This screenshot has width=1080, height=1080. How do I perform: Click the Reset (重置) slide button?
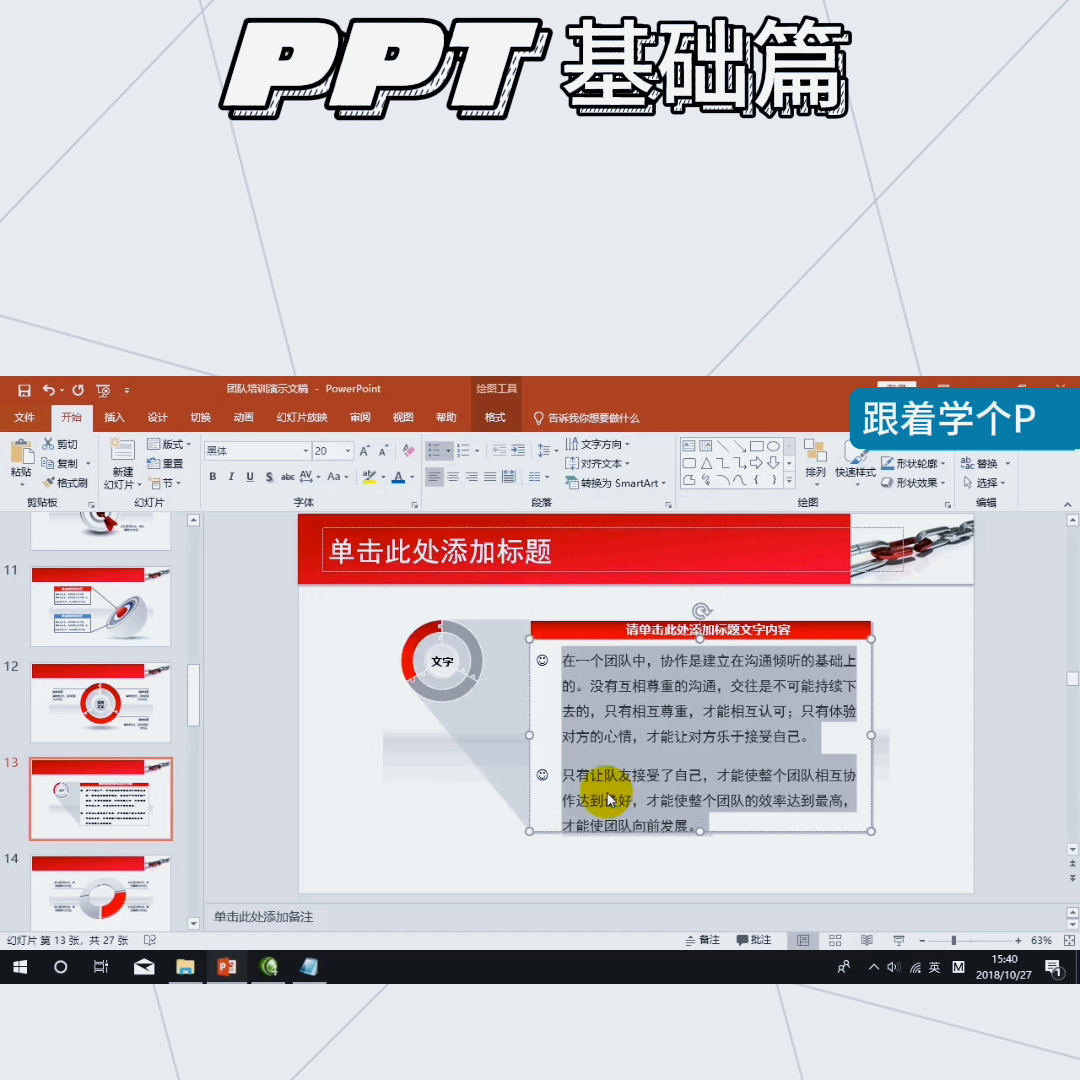point(165,464)
